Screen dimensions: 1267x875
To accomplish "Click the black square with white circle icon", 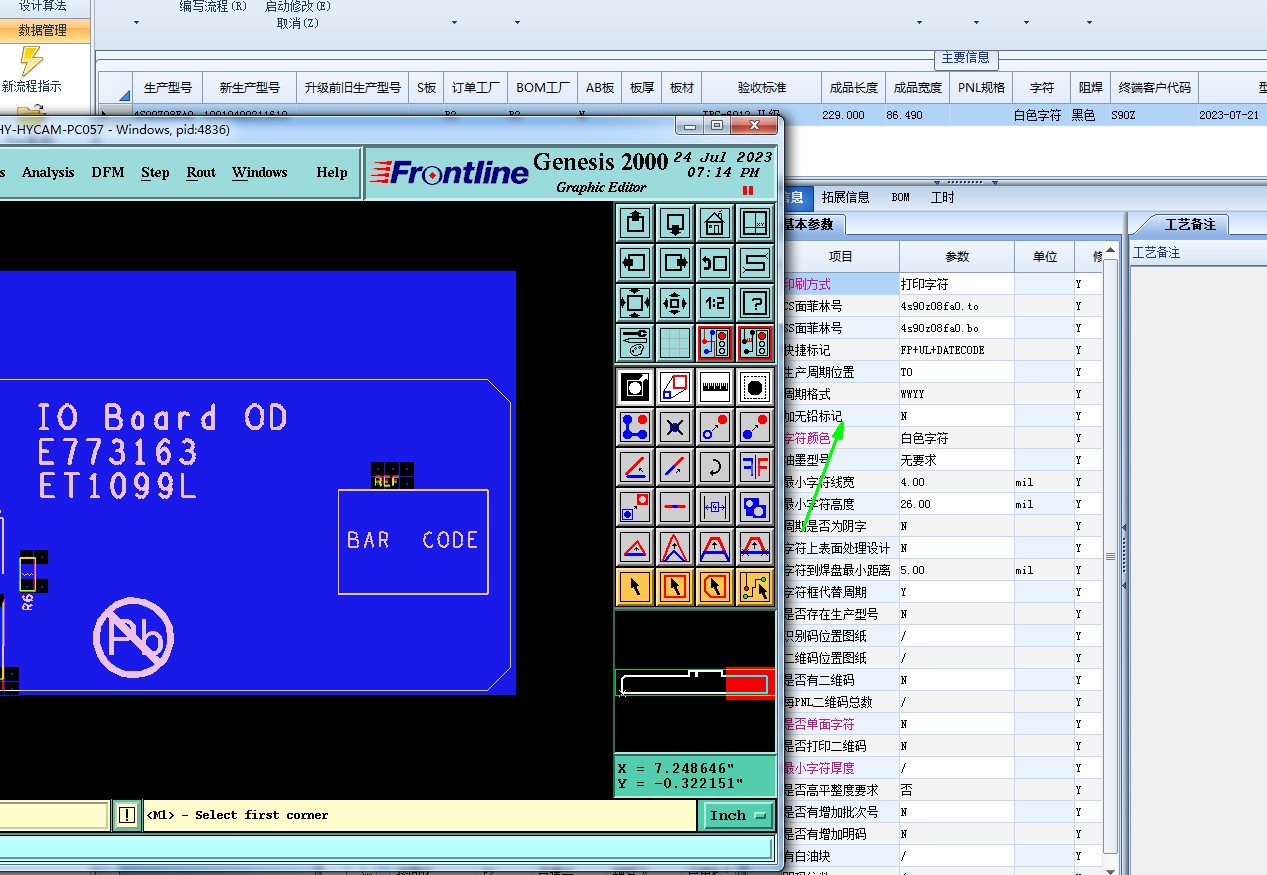I will (635, 386).
